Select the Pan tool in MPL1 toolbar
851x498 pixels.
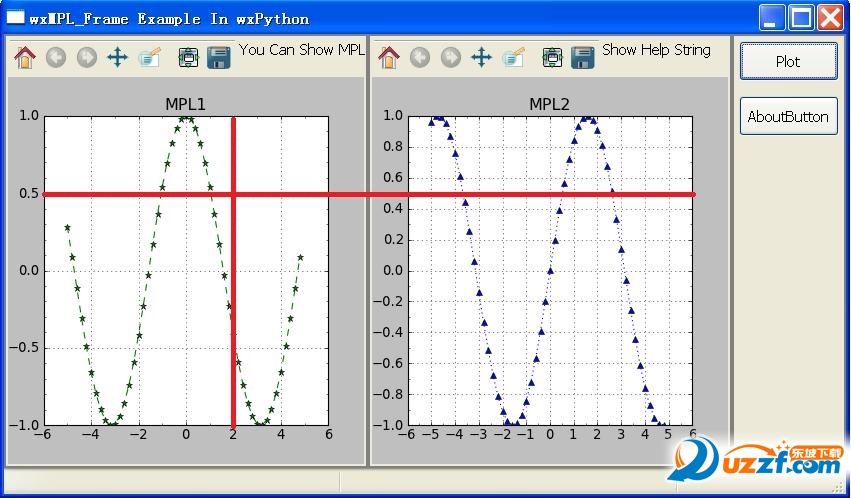(118, 57)
